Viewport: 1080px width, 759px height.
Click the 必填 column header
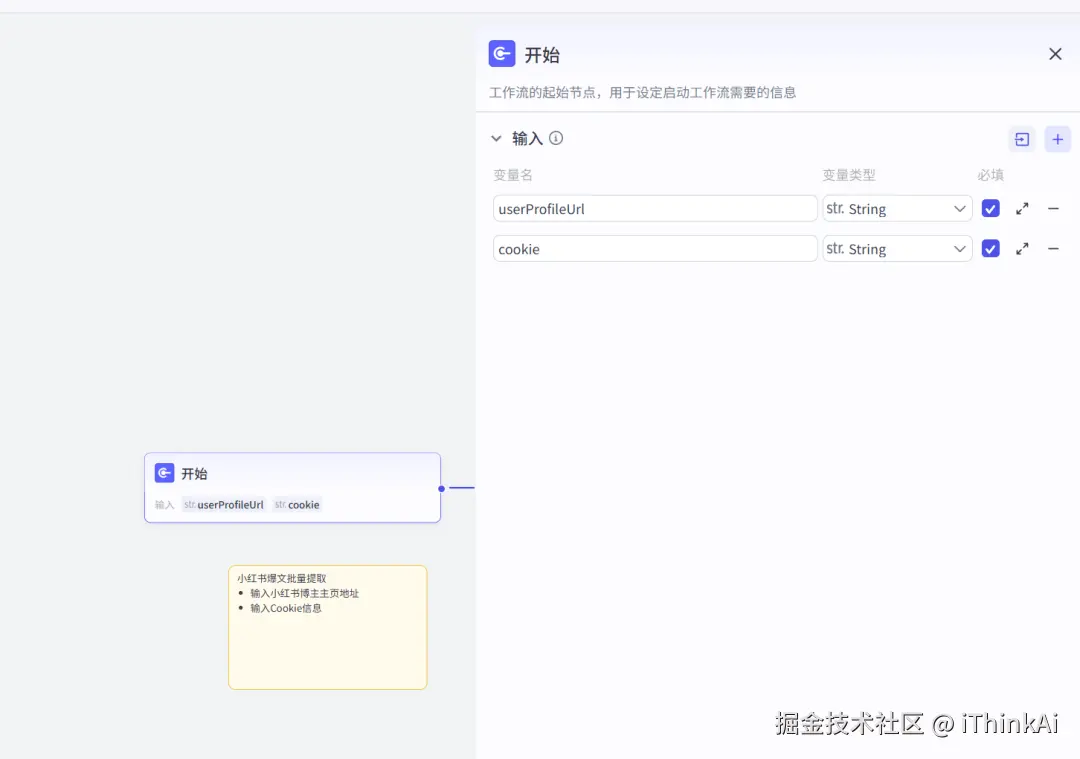click(x=990, y=175)
